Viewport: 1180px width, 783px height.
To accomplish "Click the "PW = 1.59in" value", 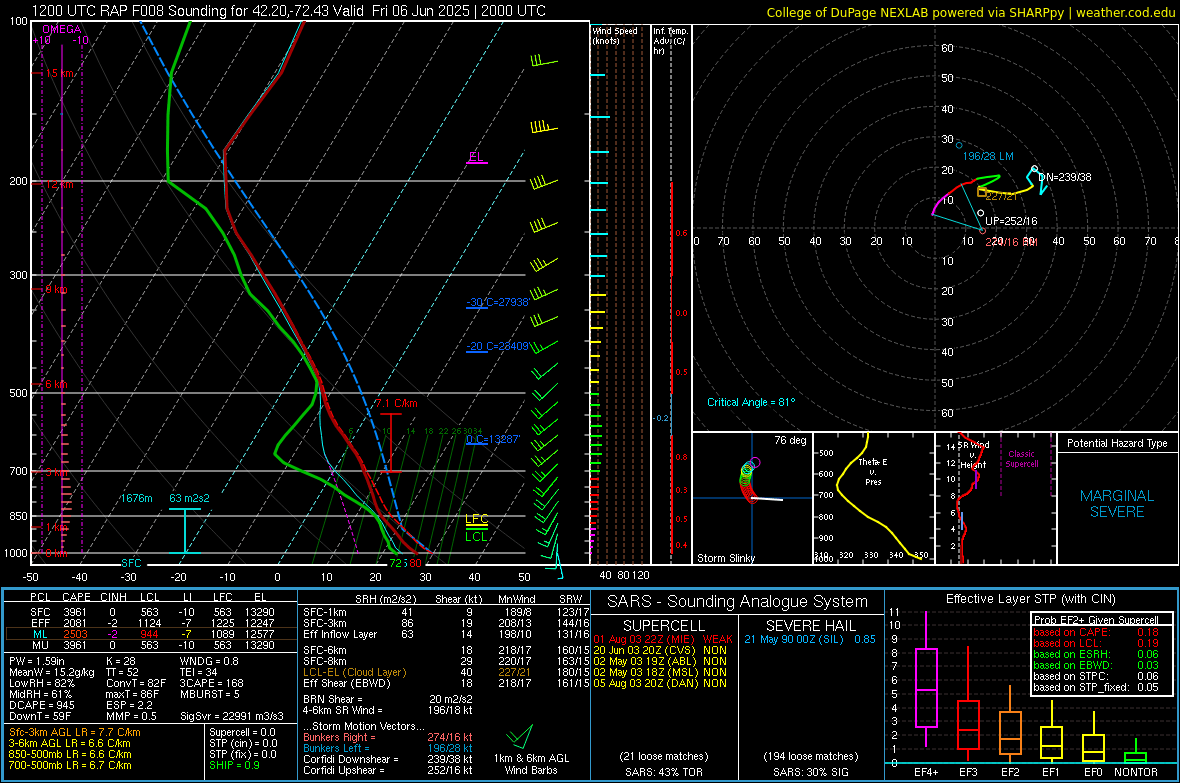I will pyautogui.click(x=37, y=661).
